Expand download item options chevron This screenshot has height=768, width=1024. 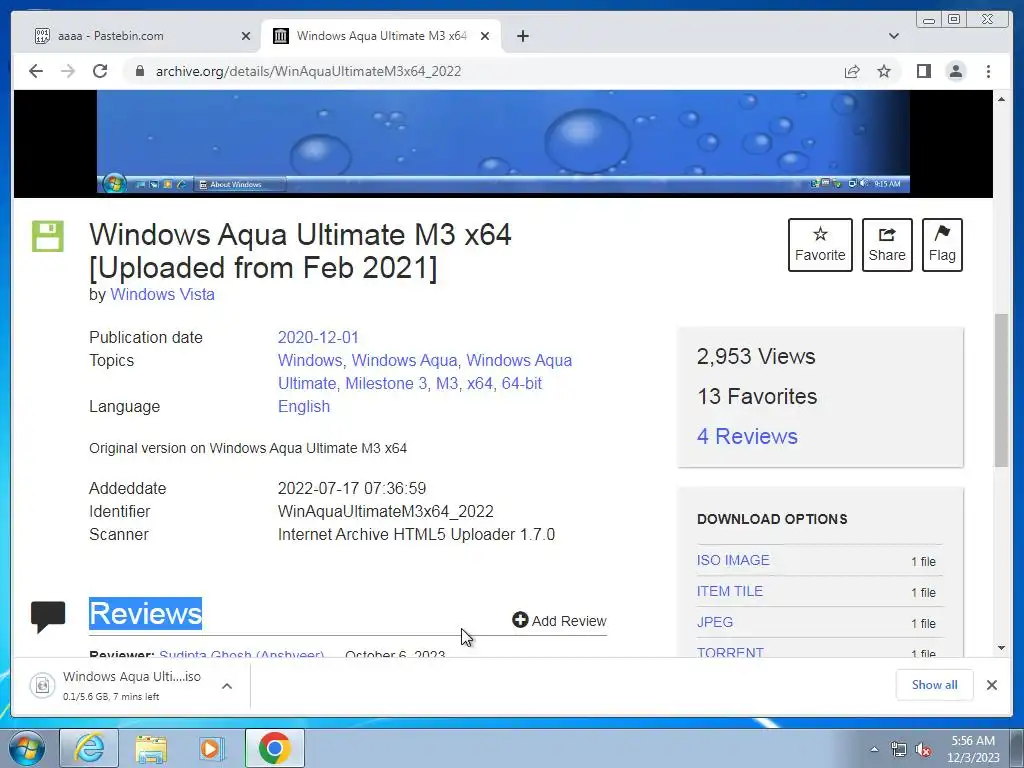coord(227,686)
